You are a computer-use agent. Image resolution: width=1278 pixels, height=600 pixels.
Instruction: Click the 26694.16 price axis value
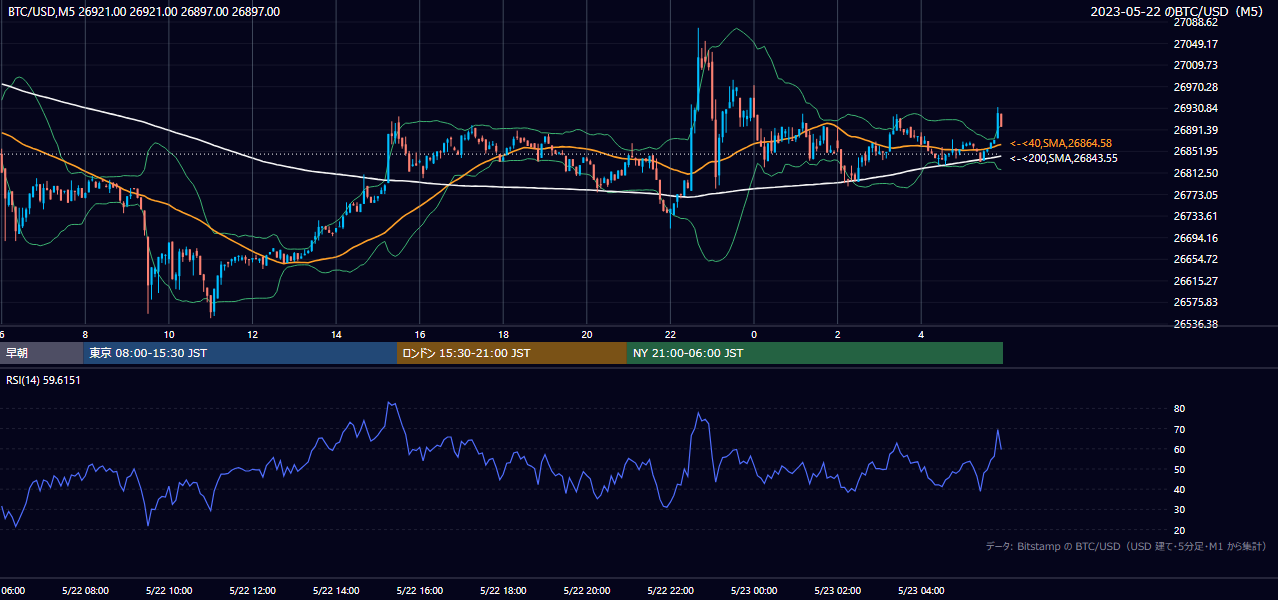pyautogui.click(x=1196, y=238)
